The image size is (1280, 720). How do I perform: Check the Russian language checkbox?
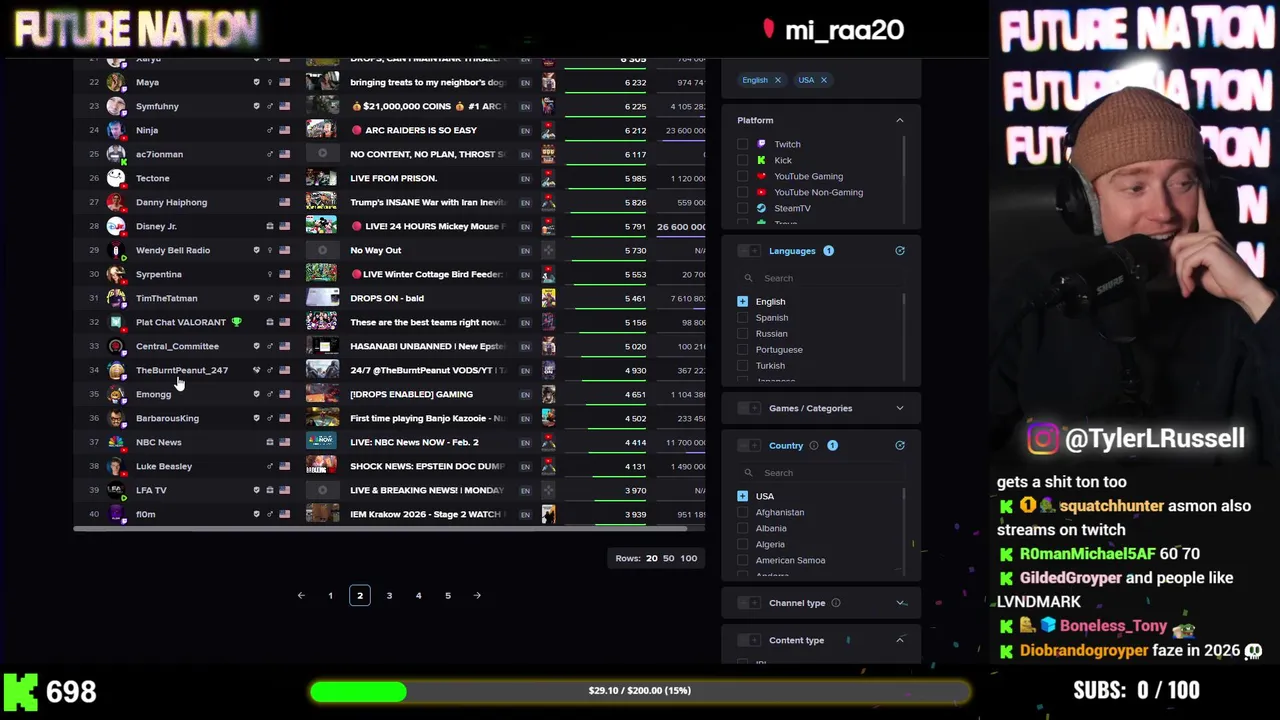coord(742,333)
